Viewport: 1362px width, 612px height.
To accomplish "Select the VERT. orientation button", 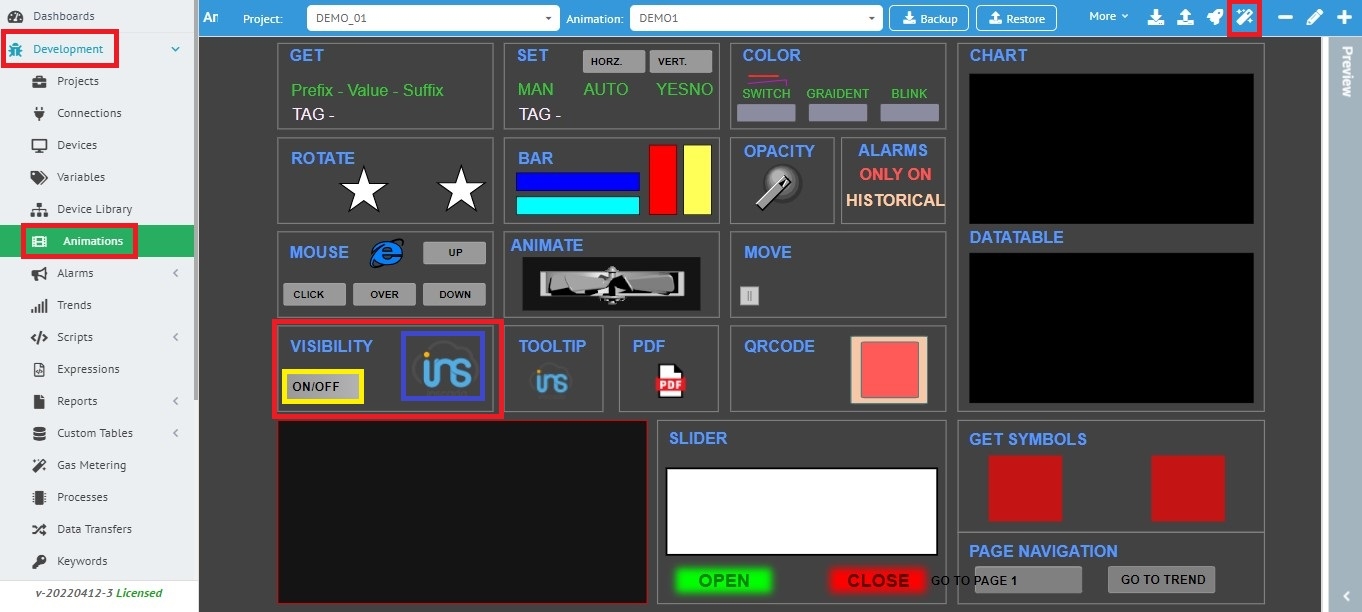I will pos(680,62).
